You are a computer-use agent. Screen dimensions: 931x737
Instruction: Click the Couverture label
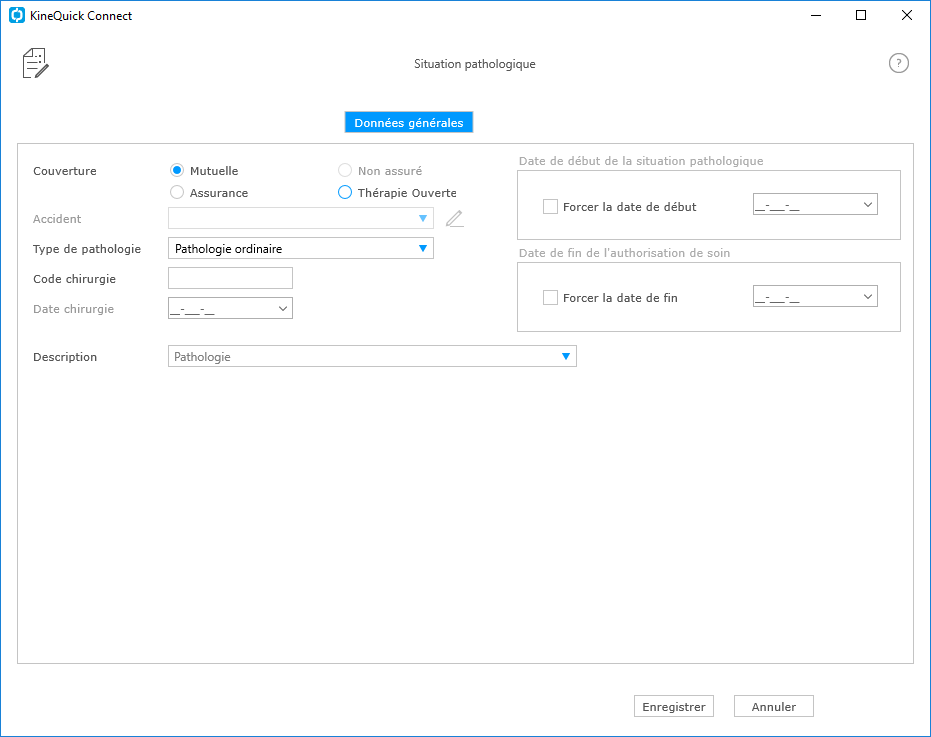(65, 171)
